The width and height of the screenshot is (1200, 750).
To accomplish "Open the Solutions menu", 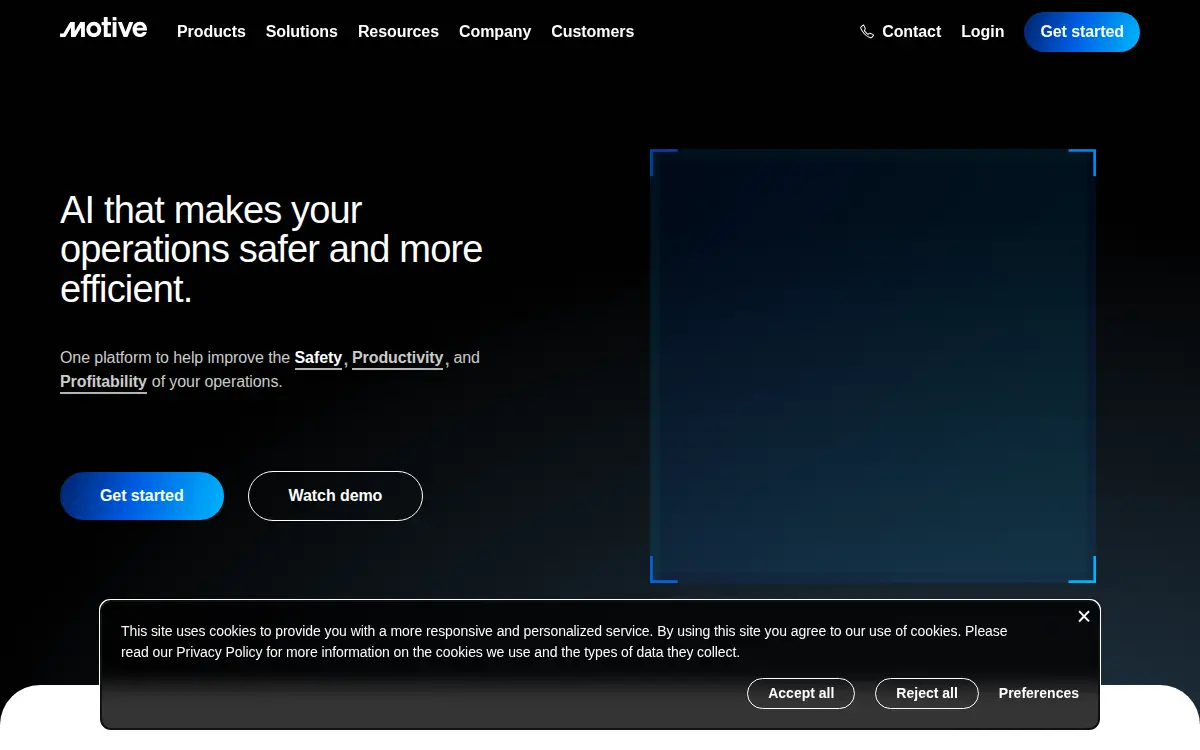I will pos(302,32).
